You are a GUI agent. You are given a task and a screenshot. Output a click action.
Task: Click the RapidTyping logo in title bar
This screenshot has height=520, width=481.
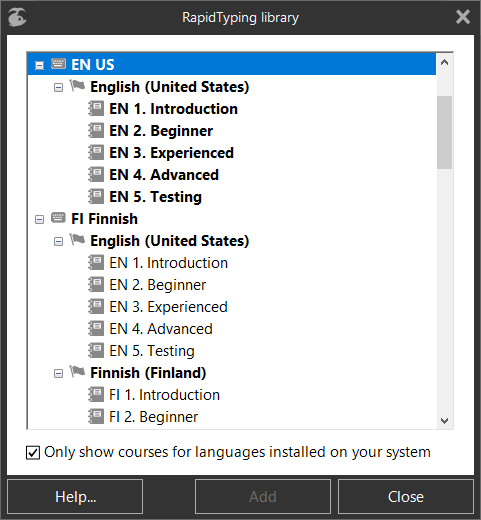17,17
